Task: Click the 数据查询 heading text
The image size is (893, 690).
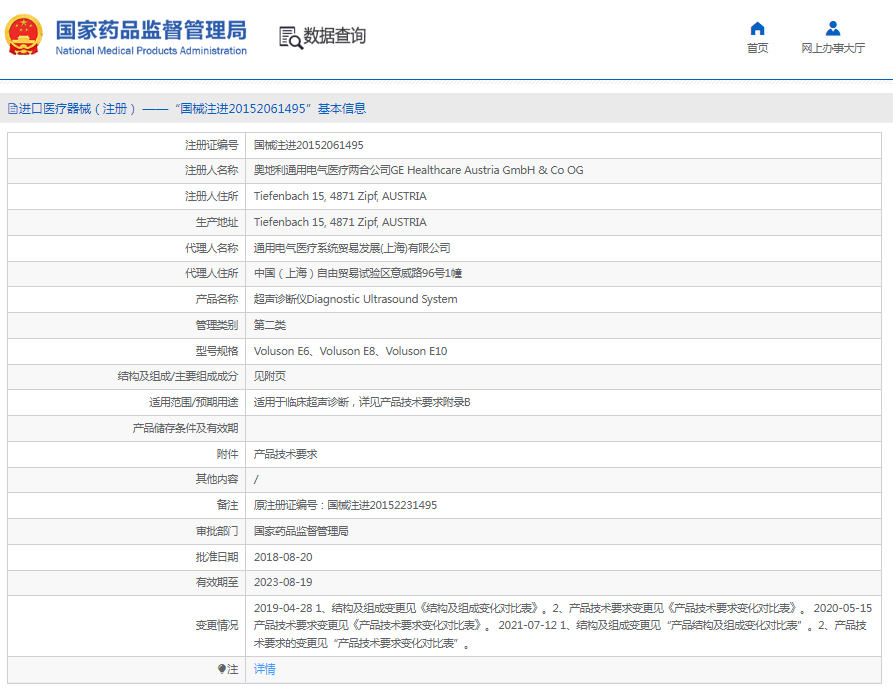Action: (x=334, y=36)
